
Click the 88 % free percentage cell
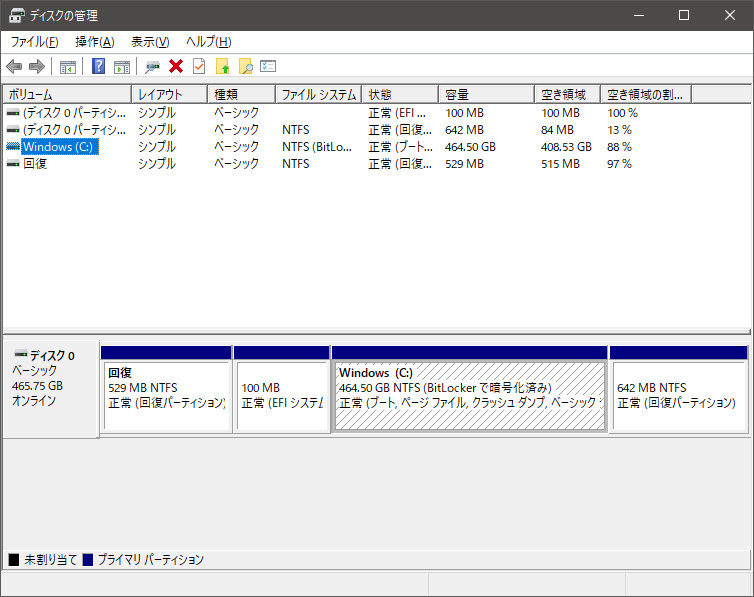click(619, 147)
